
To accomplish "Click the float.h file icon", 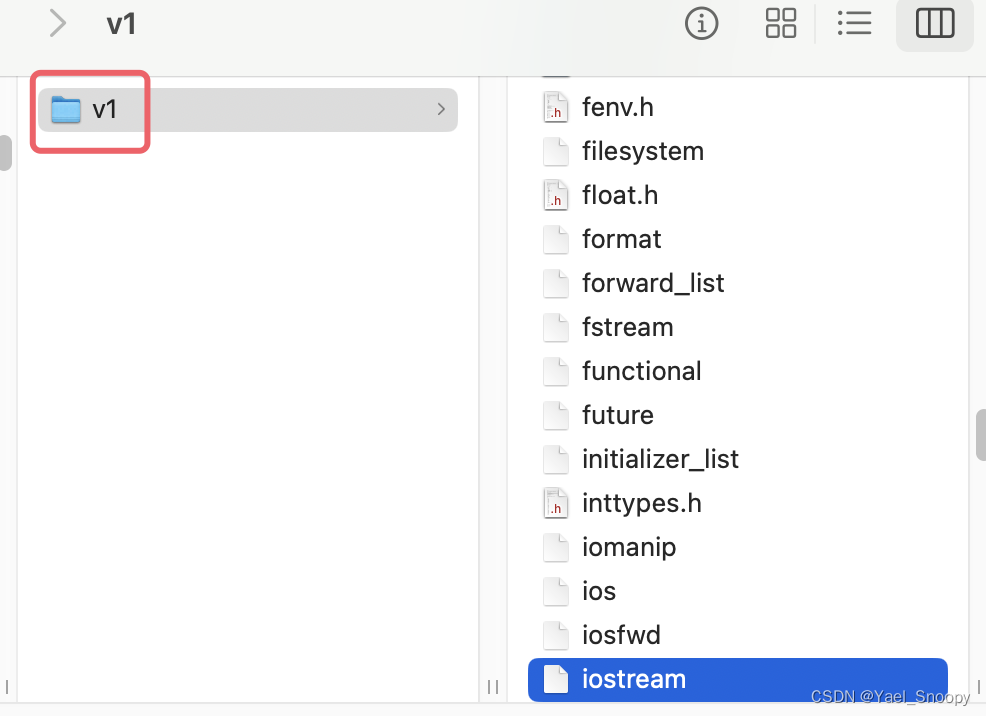I will [556, 195].
